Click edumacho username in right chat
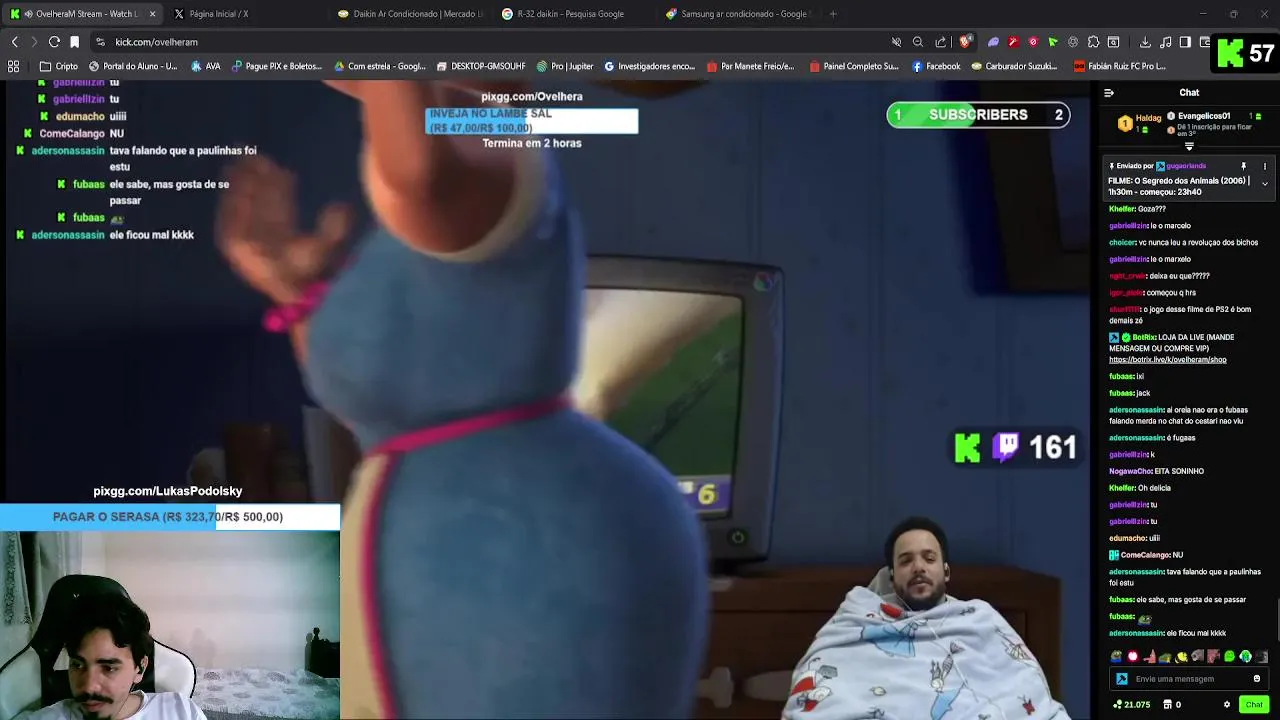Screen dimensions: 1280x720 pyautogui.click(x=1128, y=538)
